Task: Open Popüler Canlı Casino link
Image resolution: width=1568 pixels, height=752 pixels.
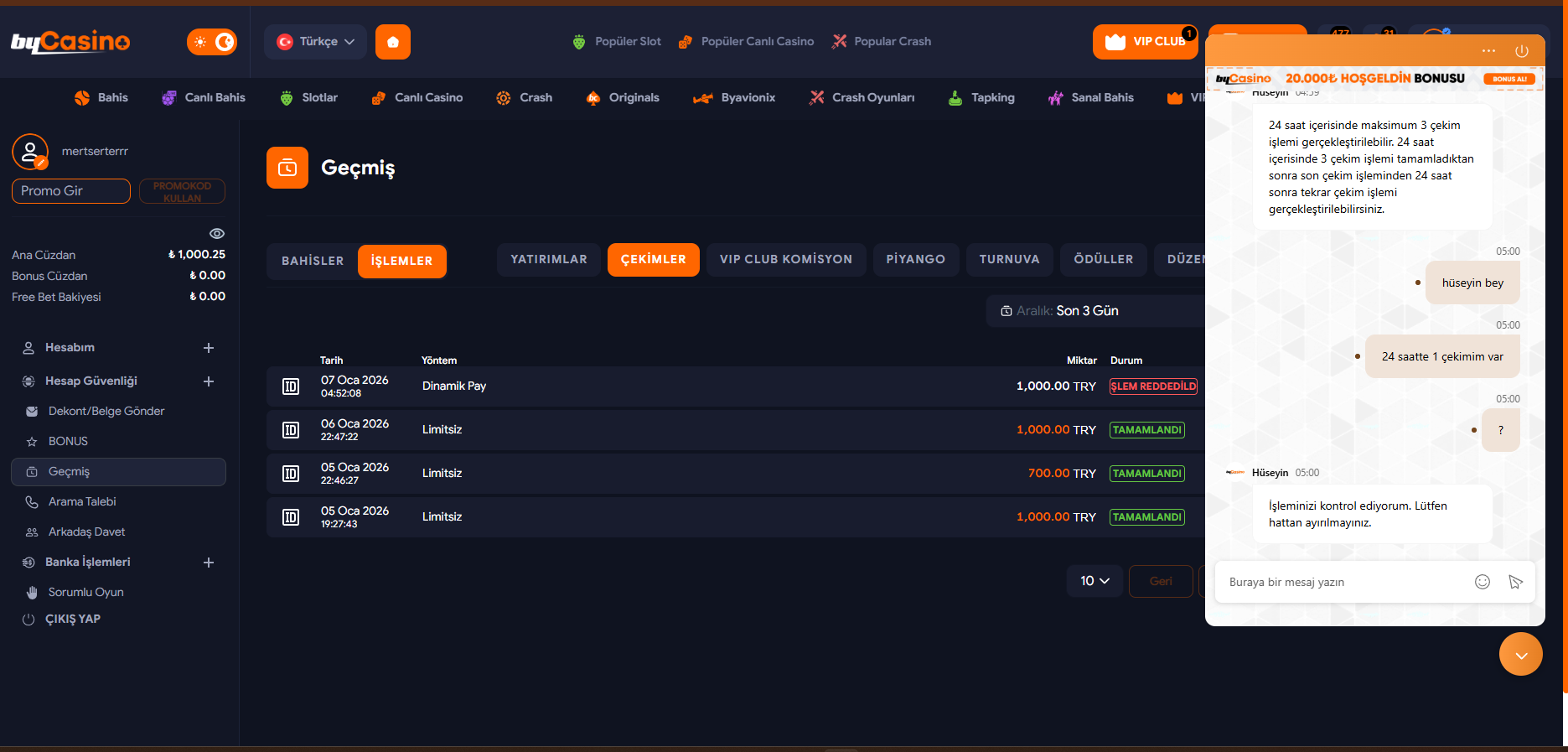Action: [x=746, y=41]
